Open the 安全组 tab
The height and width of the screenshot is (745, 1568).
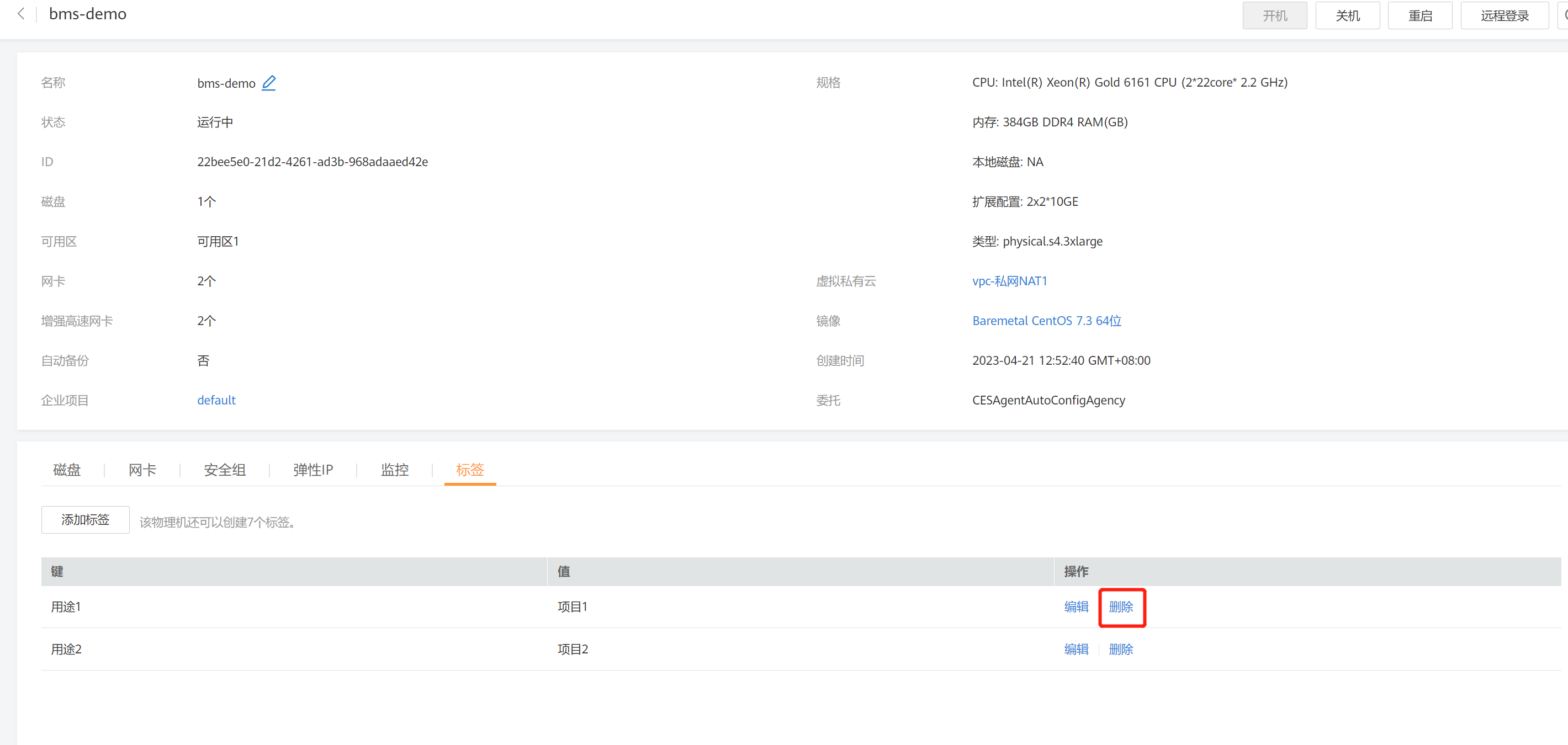[x=225, y=470]
